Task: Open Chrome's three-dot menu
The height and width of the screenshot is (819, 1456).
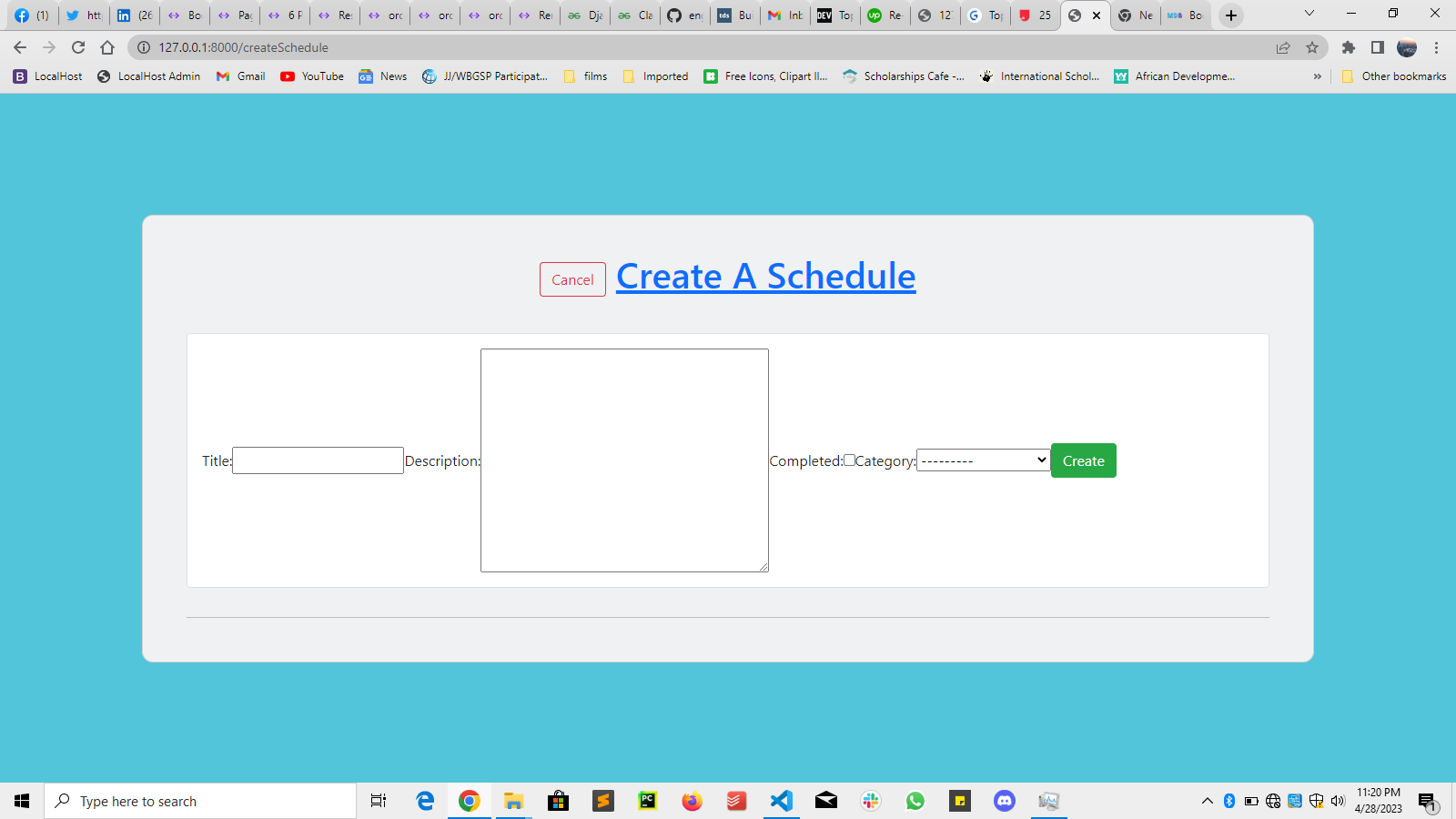Action: click(1437, 47)
